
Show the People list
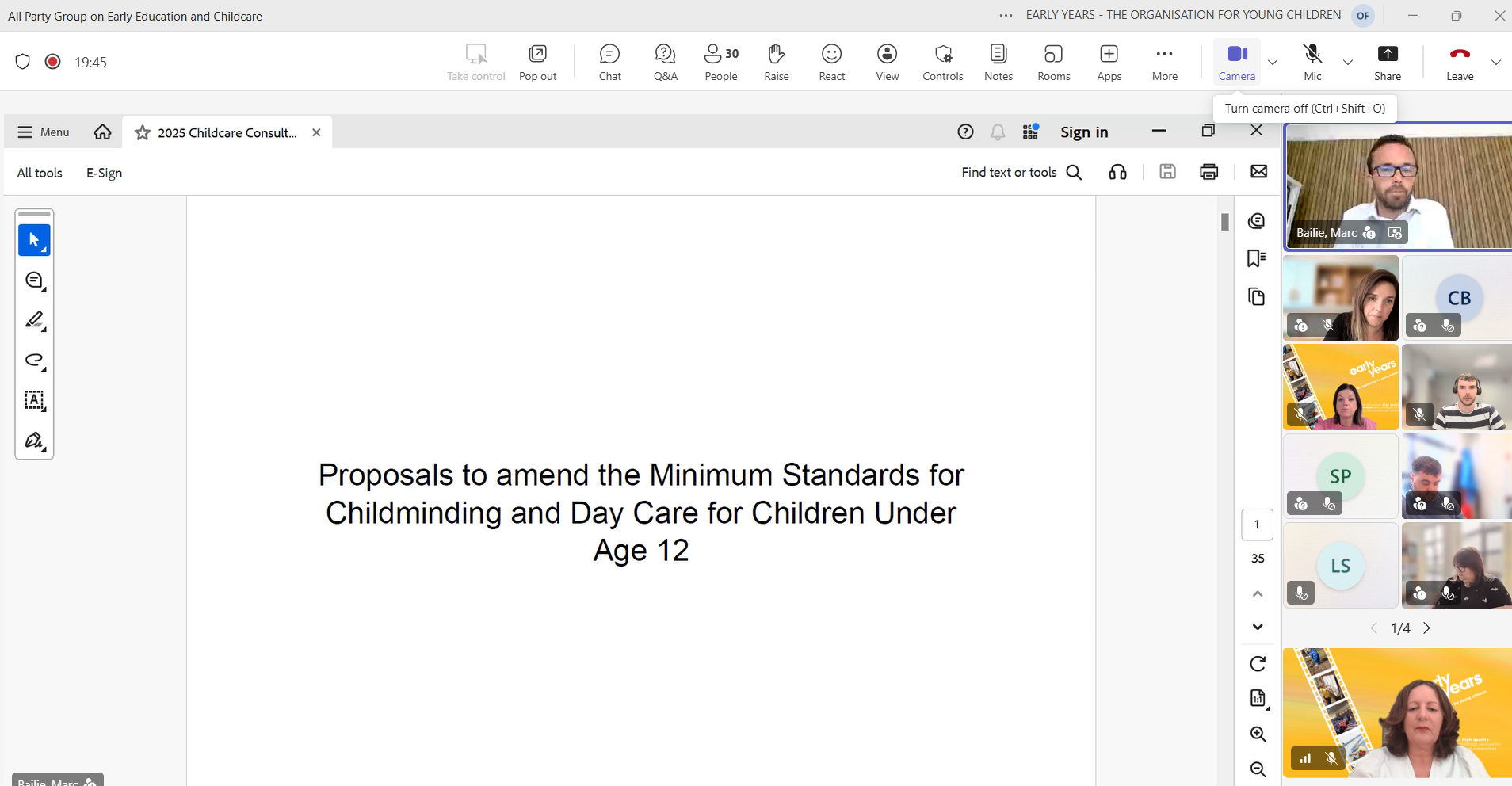click(x=721, y=63)
